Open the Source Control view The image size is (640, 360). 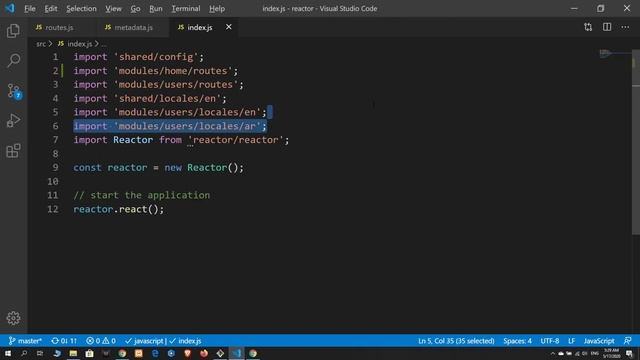point(14,91)
